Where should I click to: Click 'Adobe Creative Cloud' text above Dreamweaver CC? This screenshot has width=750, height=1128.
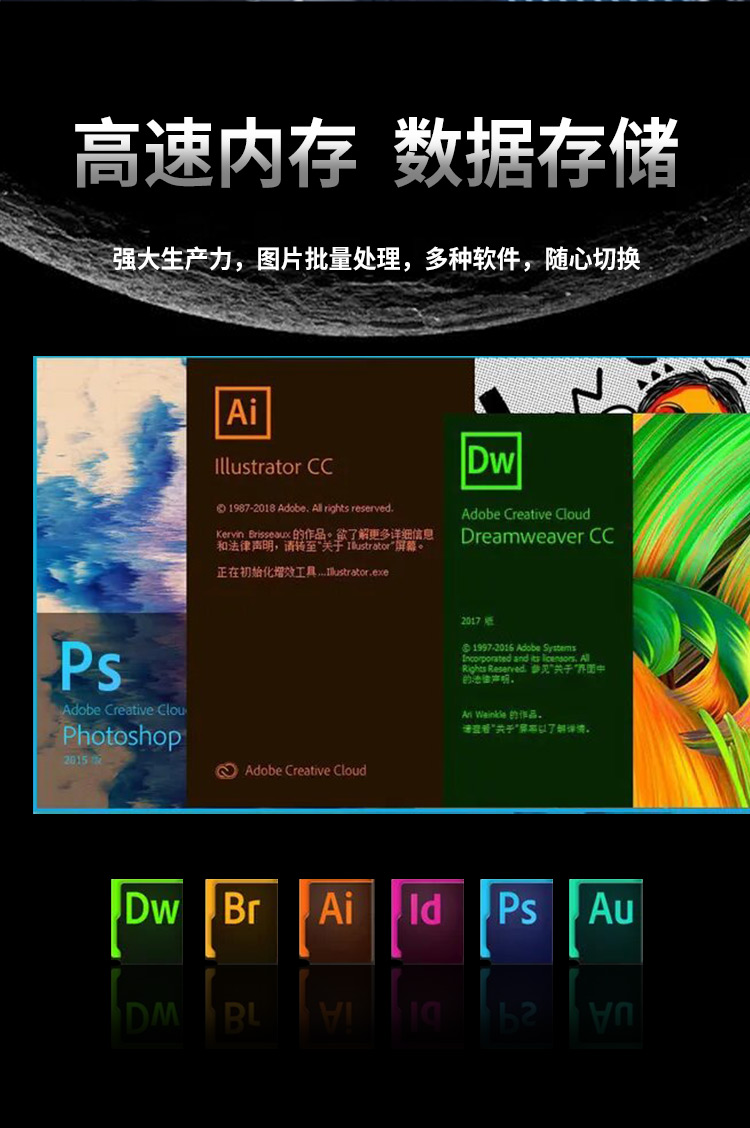(x=526, y=514)
